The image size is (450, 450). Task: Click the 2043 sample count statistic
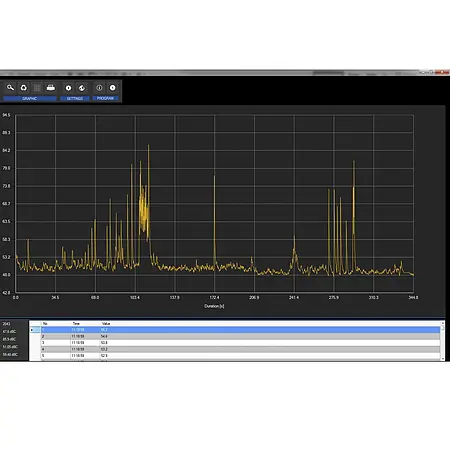coord(6,324)
